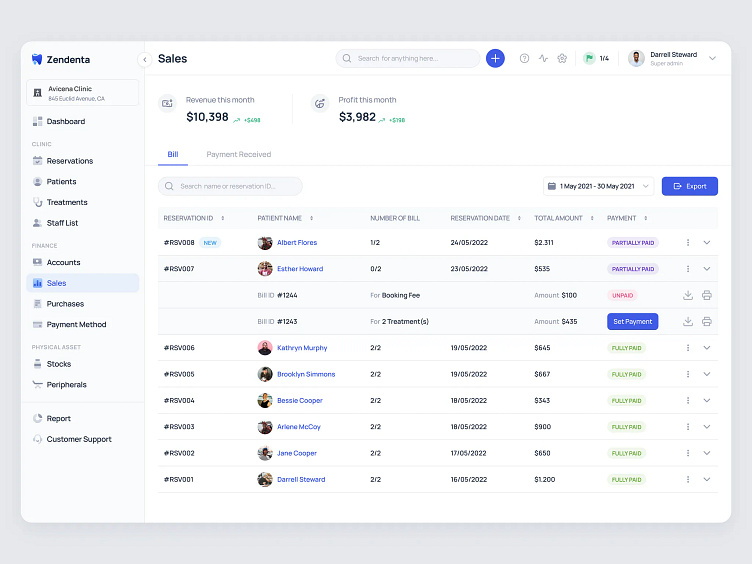
Task: Collapse the #RSV007 Esther Howard row
Action: pyautogui.click(x=706, y=269)
